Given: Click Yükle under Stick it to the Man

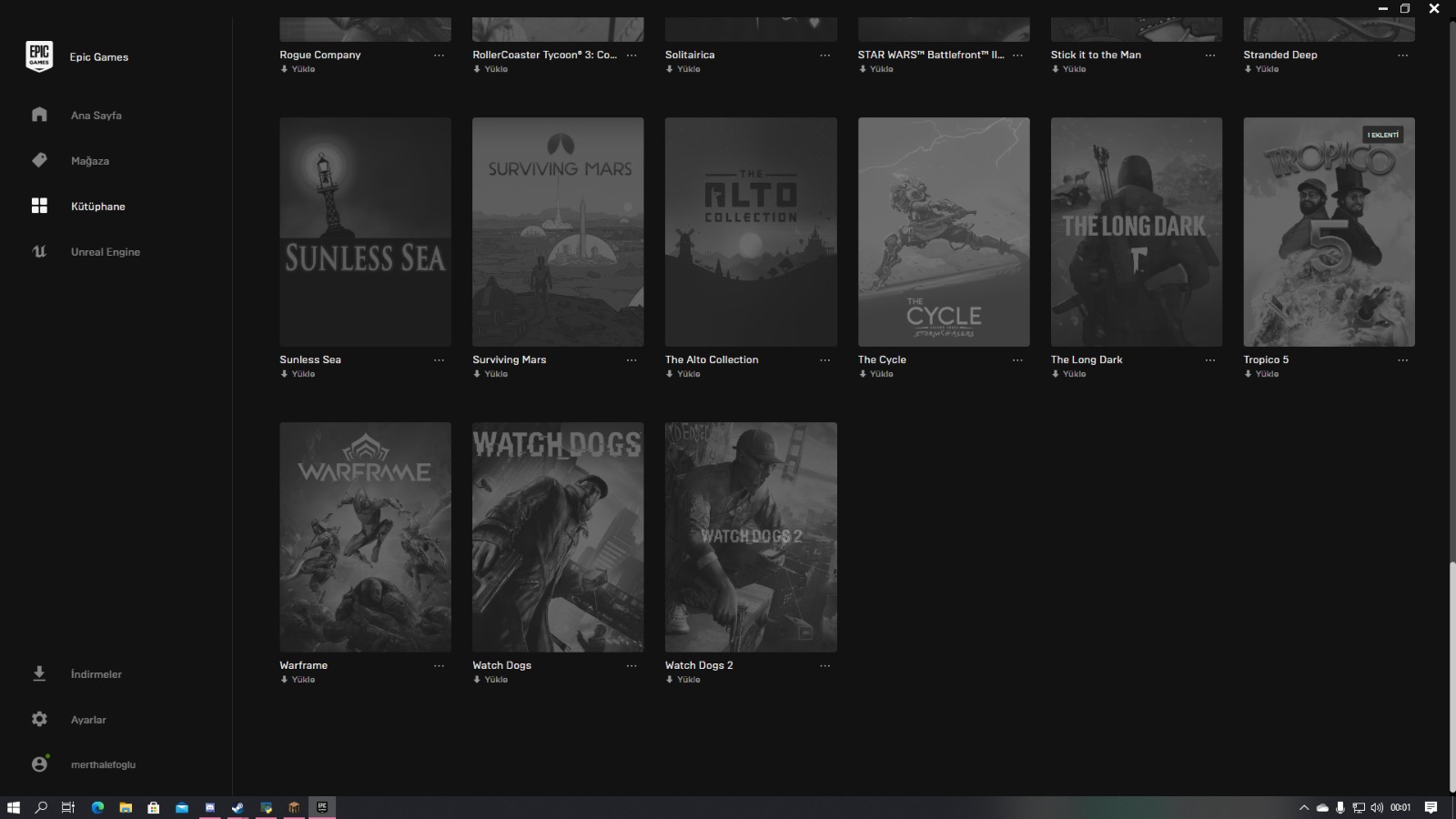Looking at the screenshot, I should pos(1069,69).
